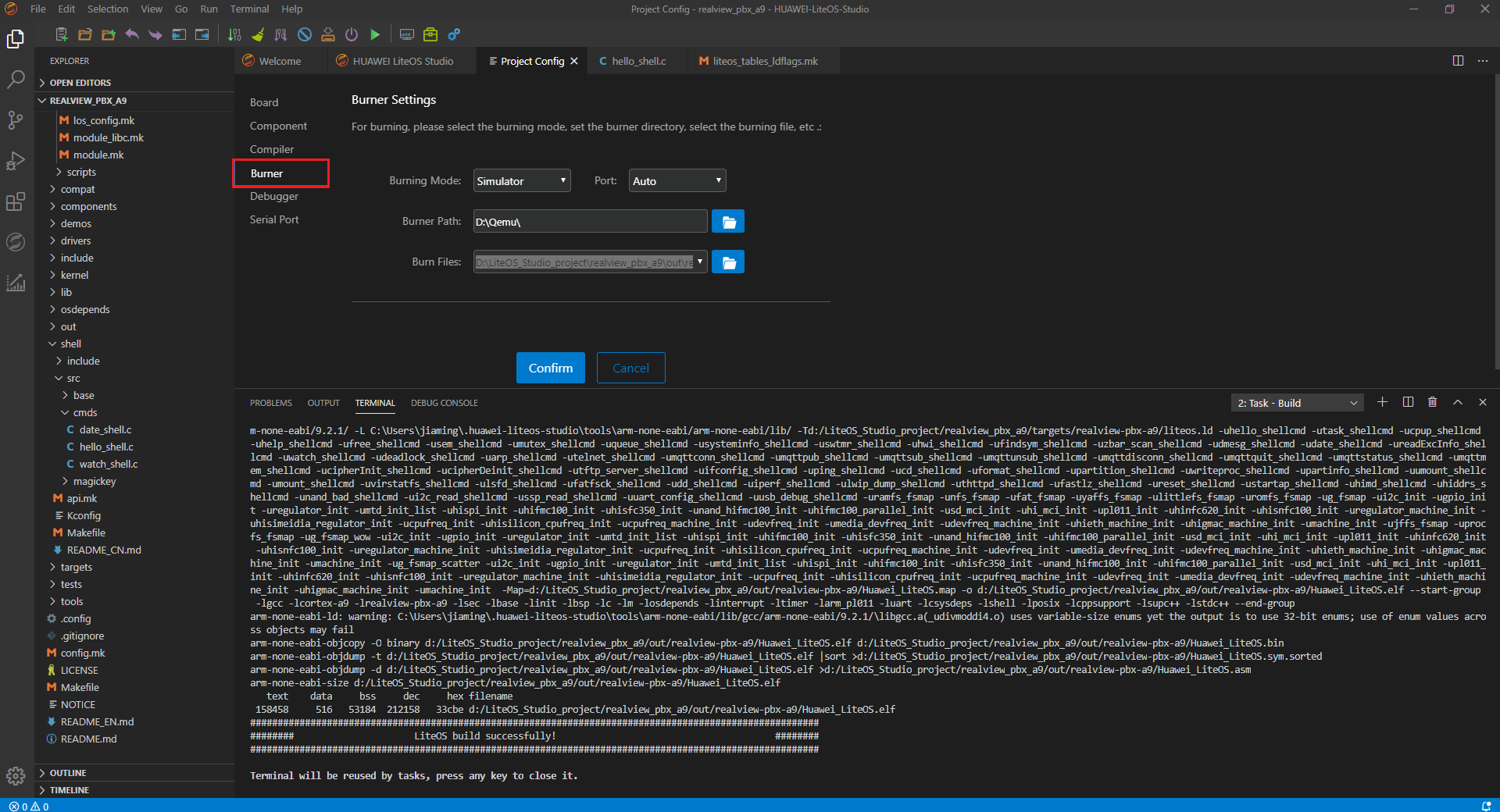Image resolution: width=1500 pixels, height=812 pixels.
Task: Open the Manage gear in activity bar
Action: coord(16,775)
